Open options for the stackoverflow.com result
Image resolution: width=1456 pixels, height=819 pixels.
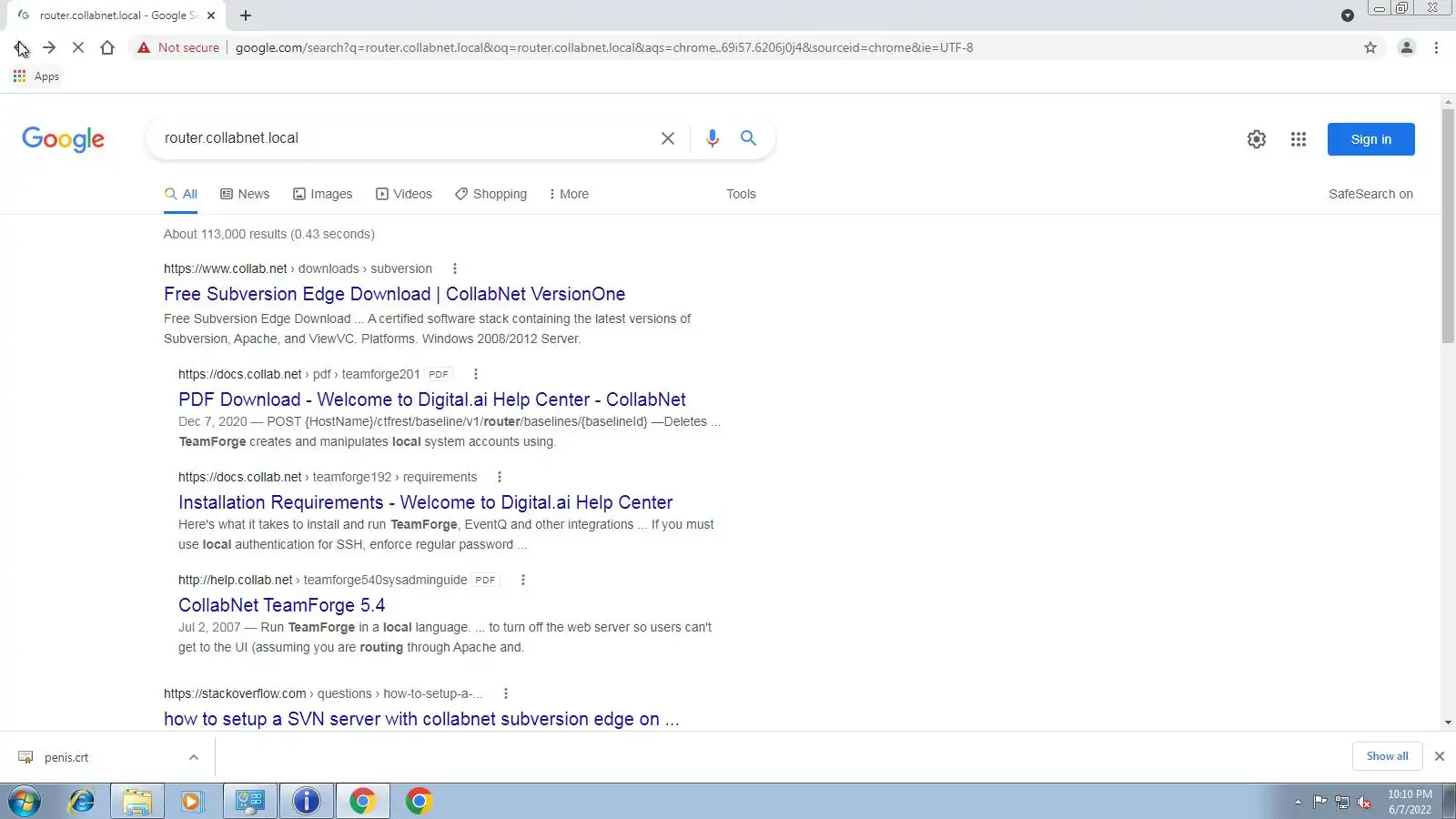pyautogui.click(x=506, y=693)
